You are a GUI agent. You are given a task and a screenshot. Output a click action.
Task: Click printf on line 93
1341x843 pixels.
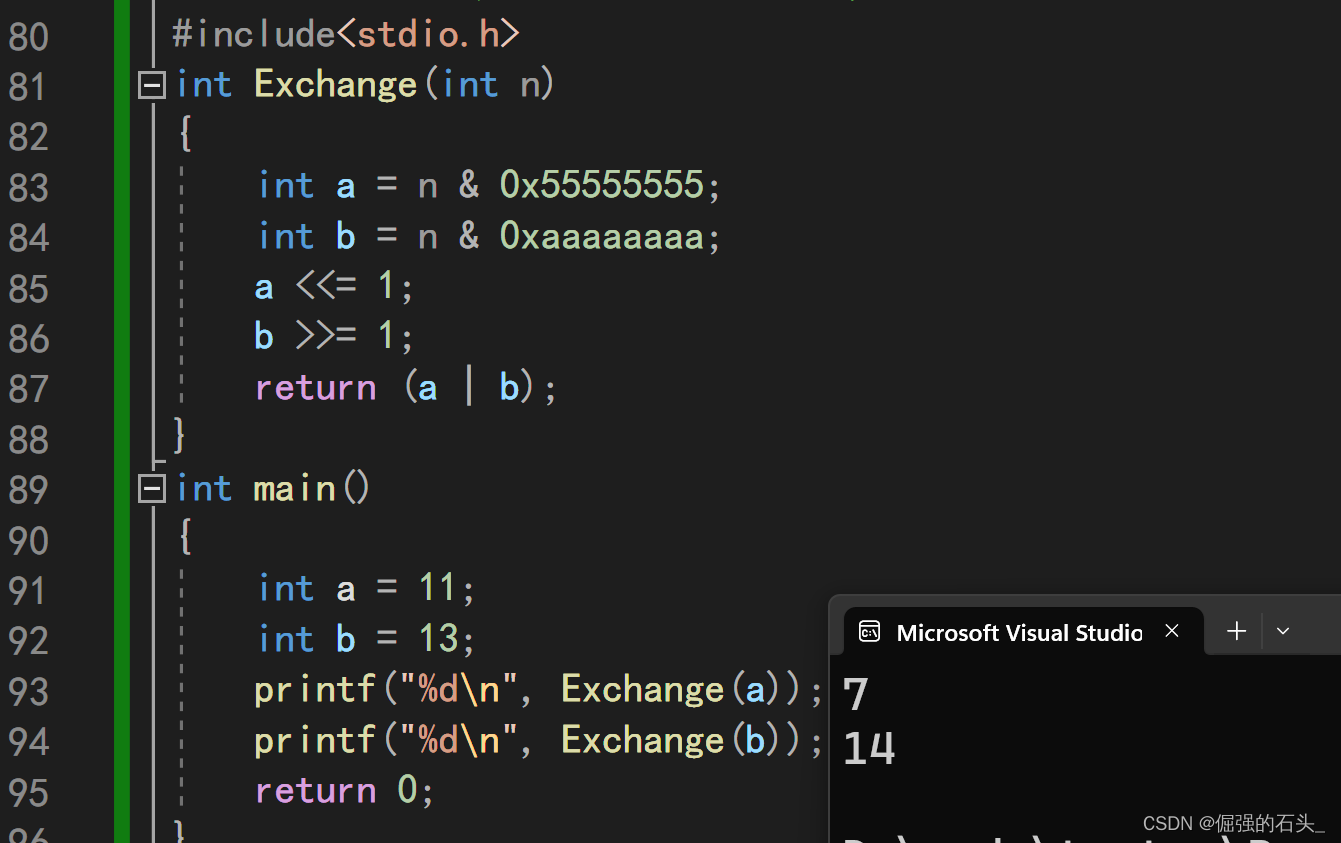[314, 690]
